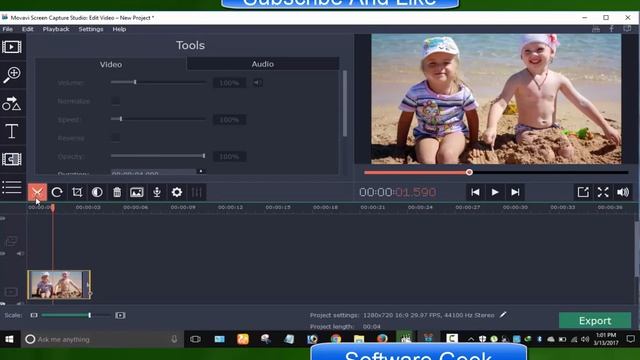Switch to the Audio tab in Tools
Viewport: 640px width, 360px height.
(262, 64)
